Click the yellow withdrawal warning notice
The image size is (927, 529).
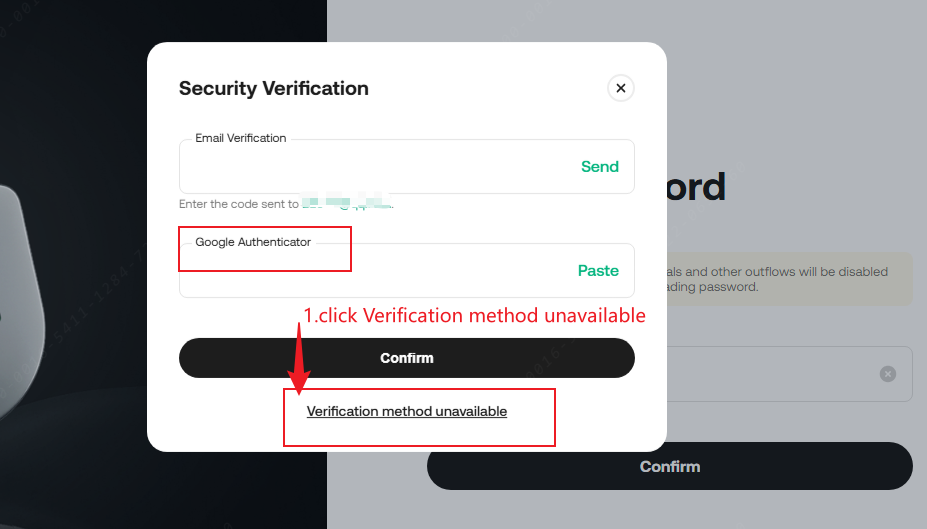click(785, 279)
